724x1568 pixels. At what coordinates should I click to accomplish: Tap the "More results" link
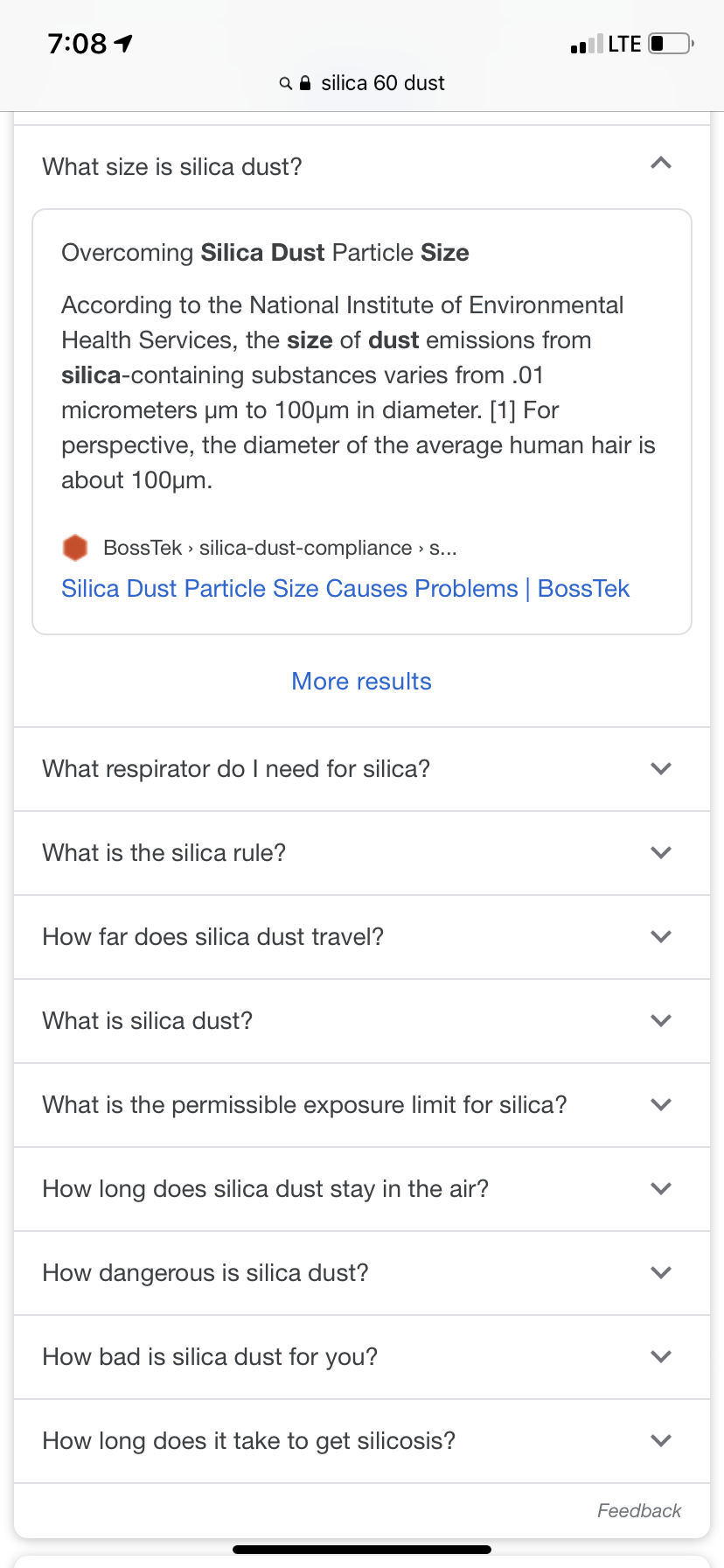click(361, 682)
